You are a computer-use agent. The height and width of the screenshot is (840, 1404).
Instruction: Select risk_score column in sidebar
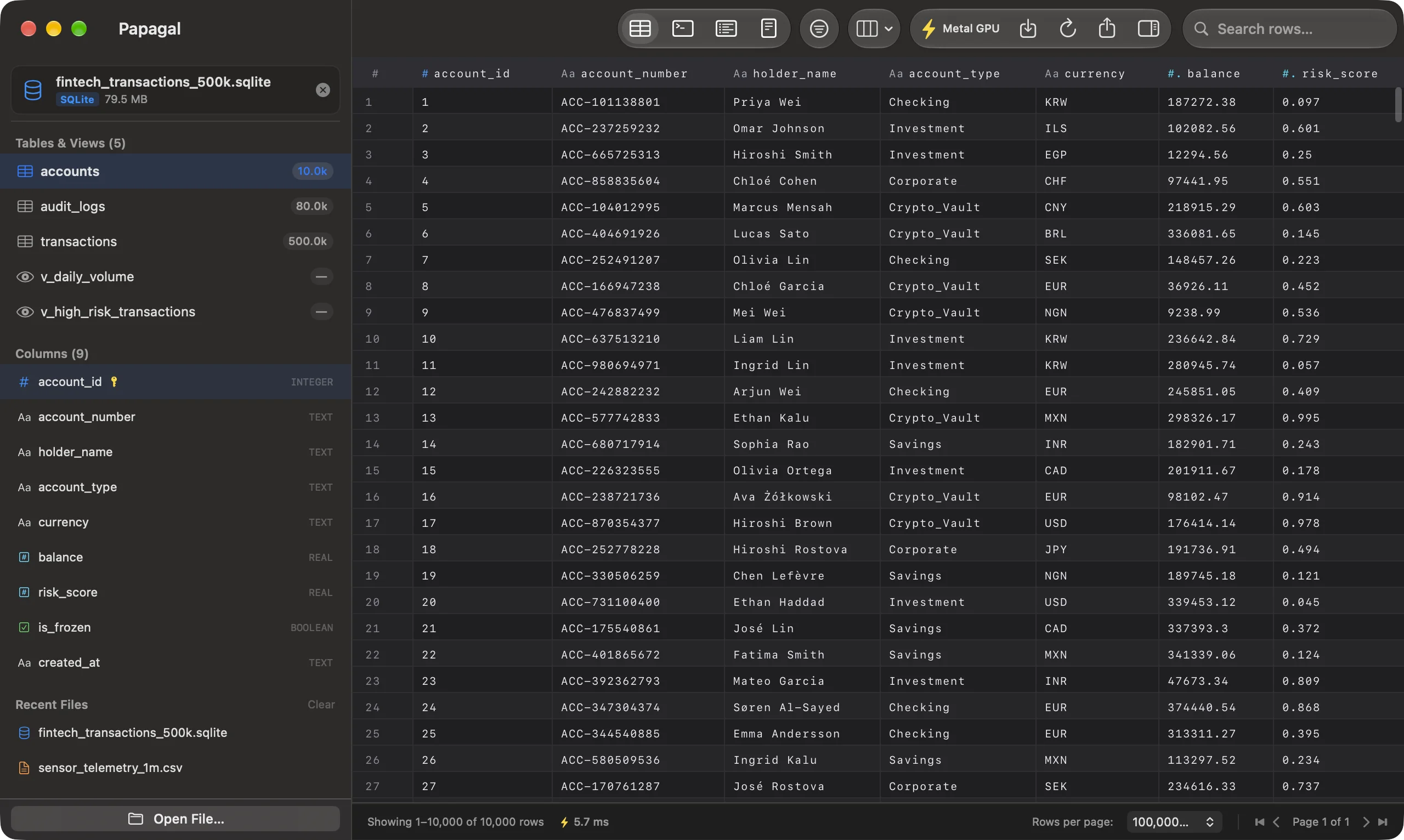click(x=175, y=592)
